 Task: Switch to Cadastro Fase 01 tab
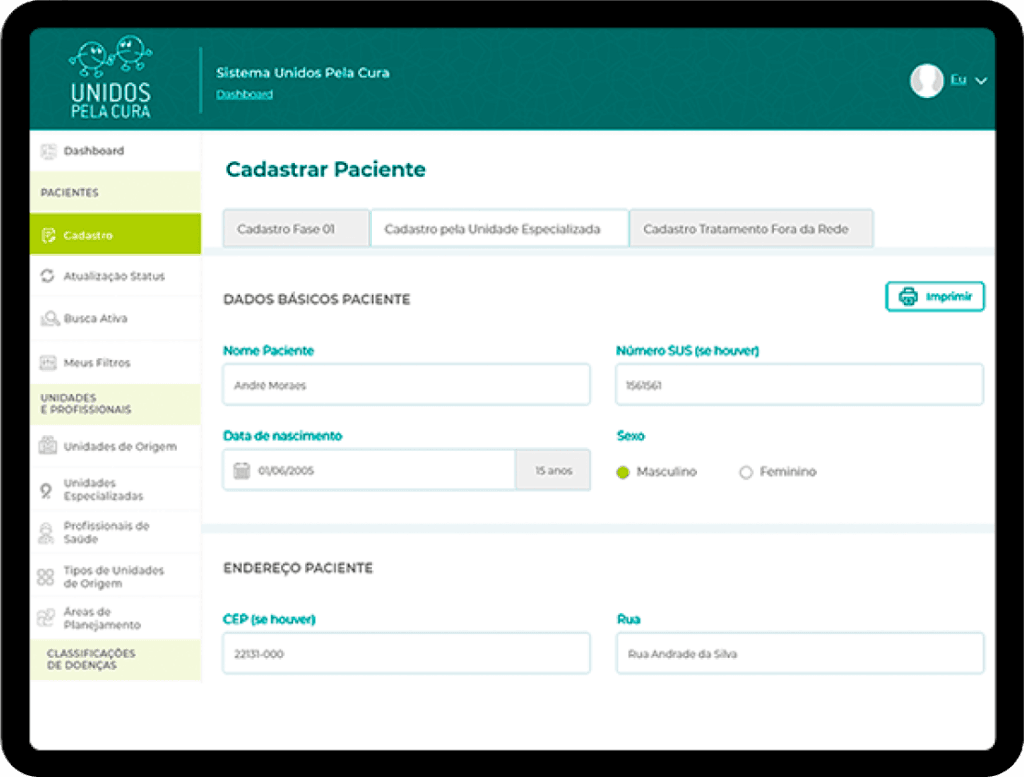[286, 229]
